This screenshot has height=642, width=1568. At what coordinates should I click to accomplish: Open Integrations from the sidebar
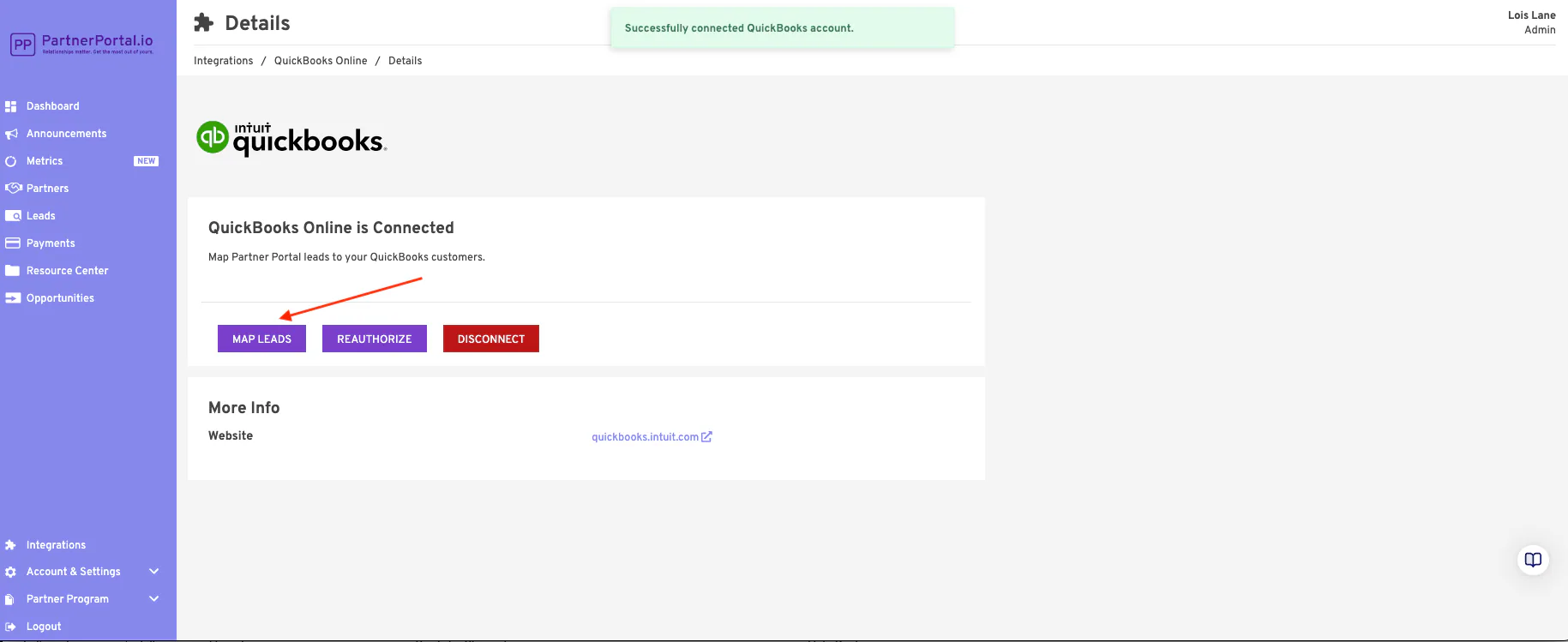click(56, 545)
